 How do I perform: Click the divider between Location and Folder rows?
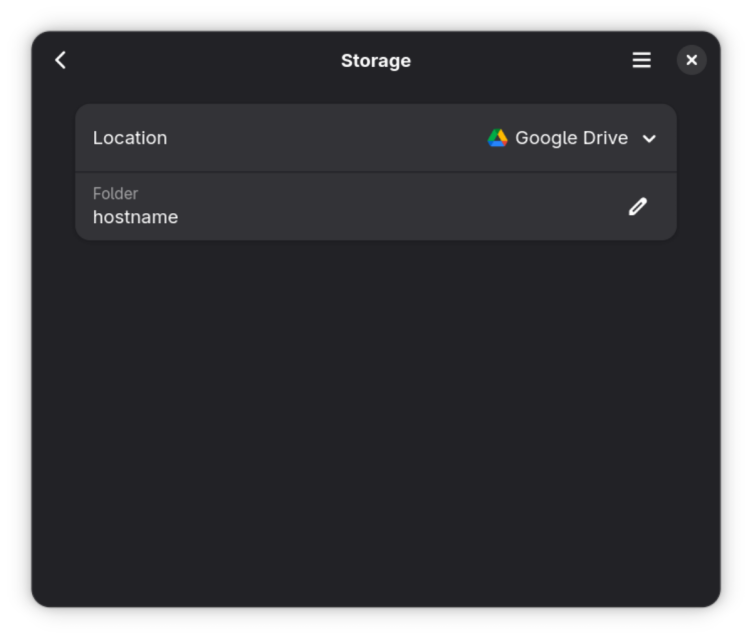pyautogui.click(x=376, y=172)
